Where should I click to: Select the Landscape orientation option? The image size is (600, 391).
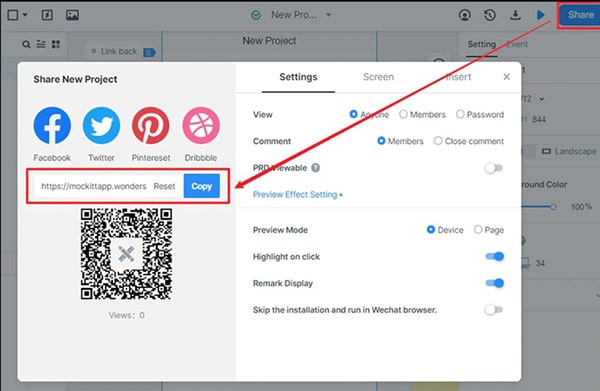coord(569,152)
